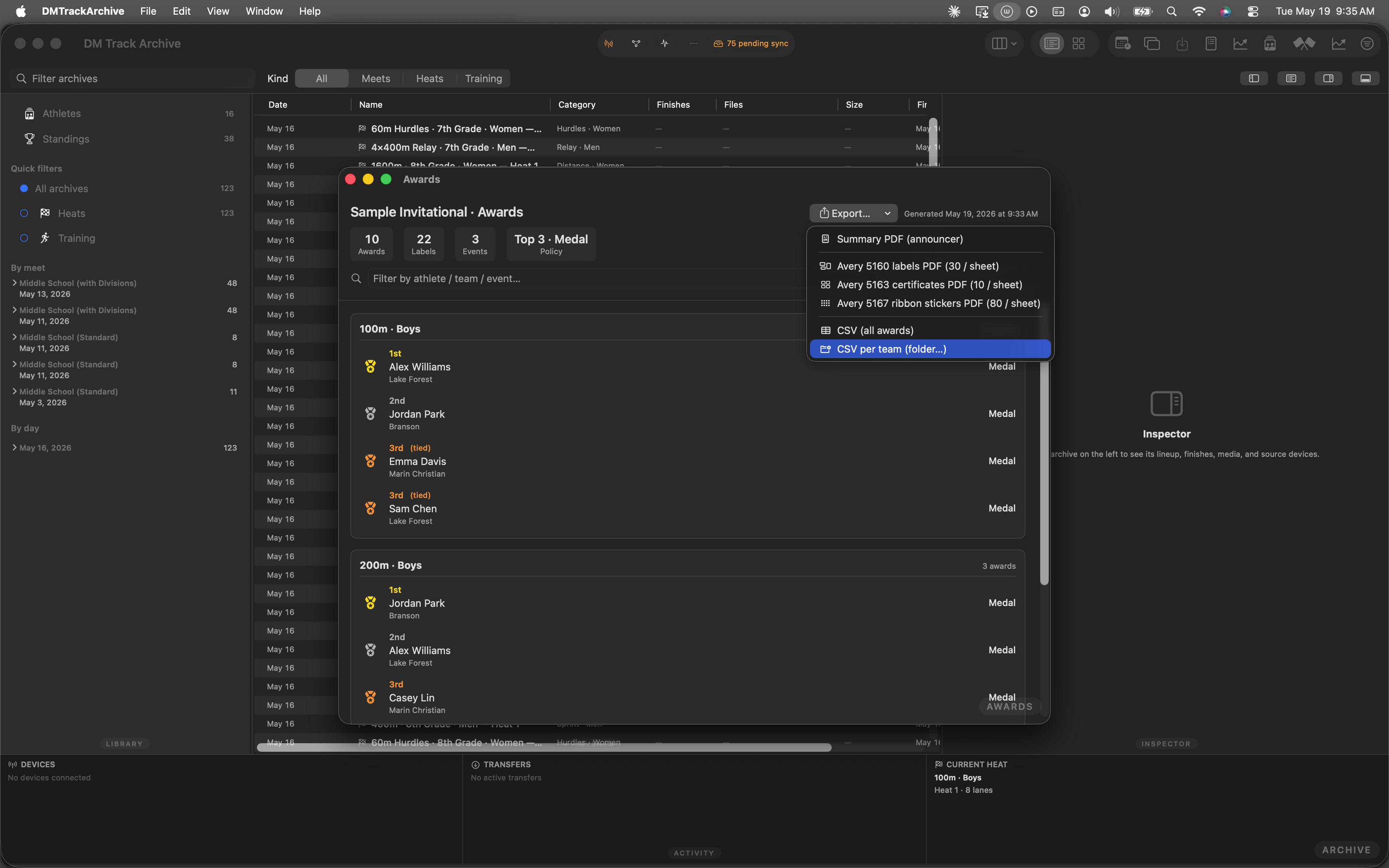Choose CSV per team (folder…) option
1389x868 pixels.
point(931,349)
